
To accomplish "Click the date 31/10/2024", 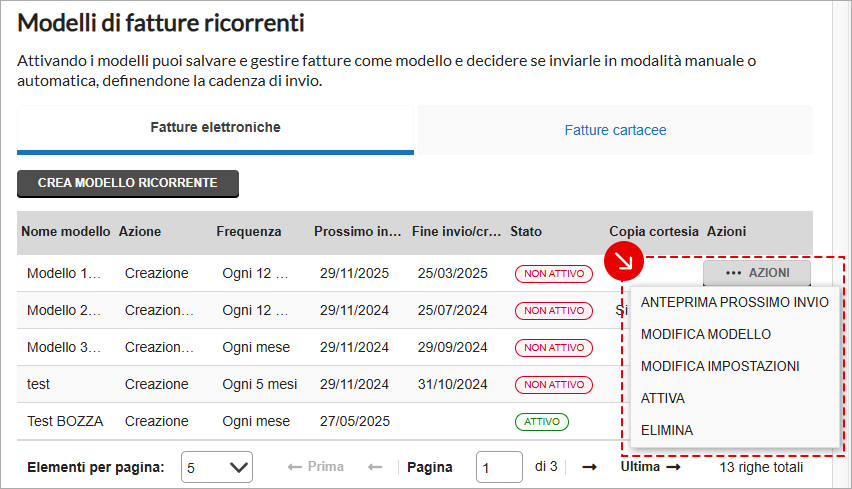I will (x=453, y=384).
